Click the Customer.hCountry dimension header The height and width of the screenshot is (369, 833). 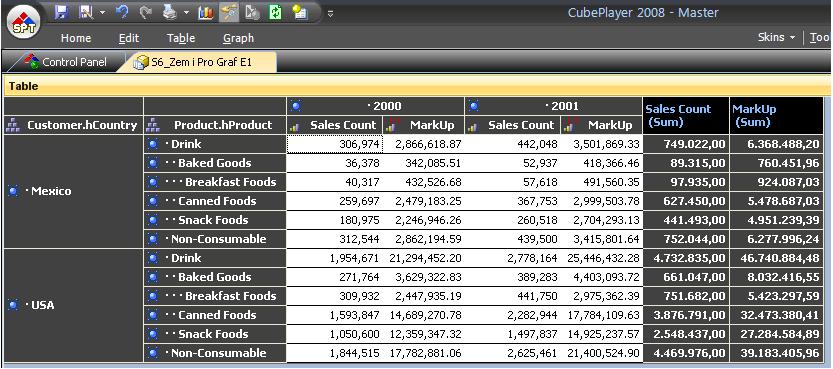pyautogui.click(x=73, y=125)
